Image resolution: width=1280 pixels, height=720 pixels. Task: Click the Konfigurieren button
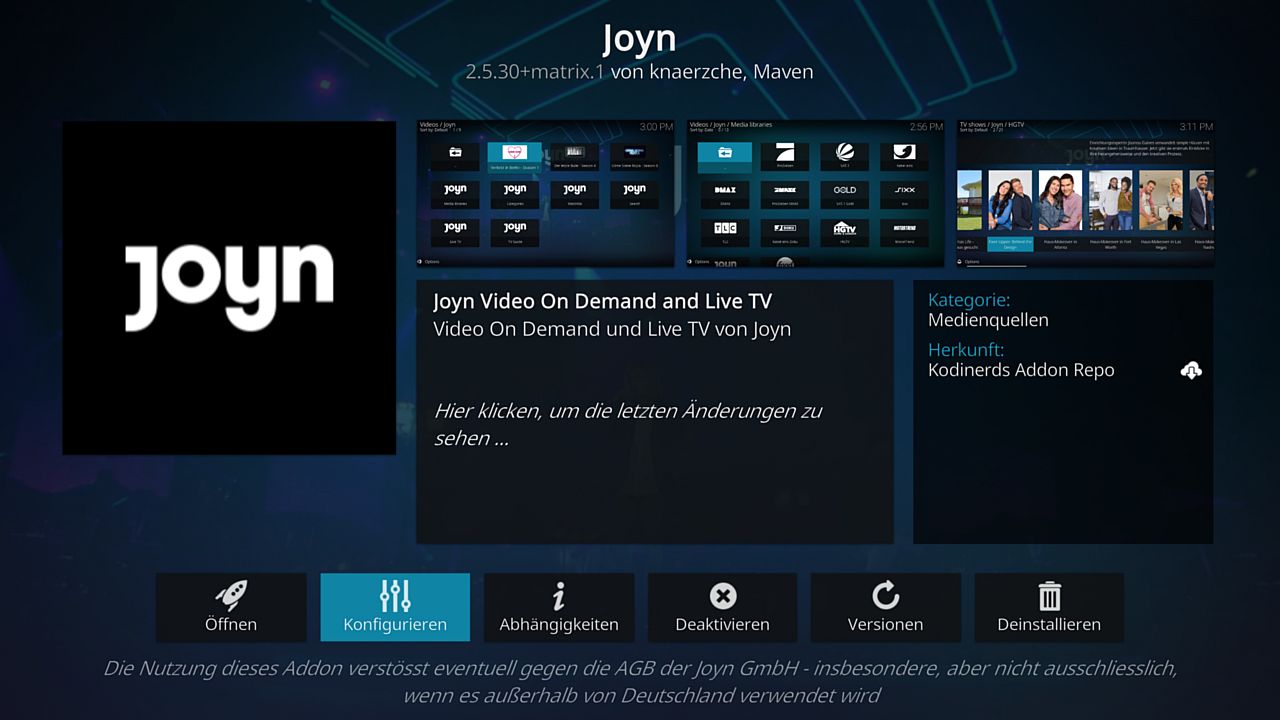coord(395,607)
